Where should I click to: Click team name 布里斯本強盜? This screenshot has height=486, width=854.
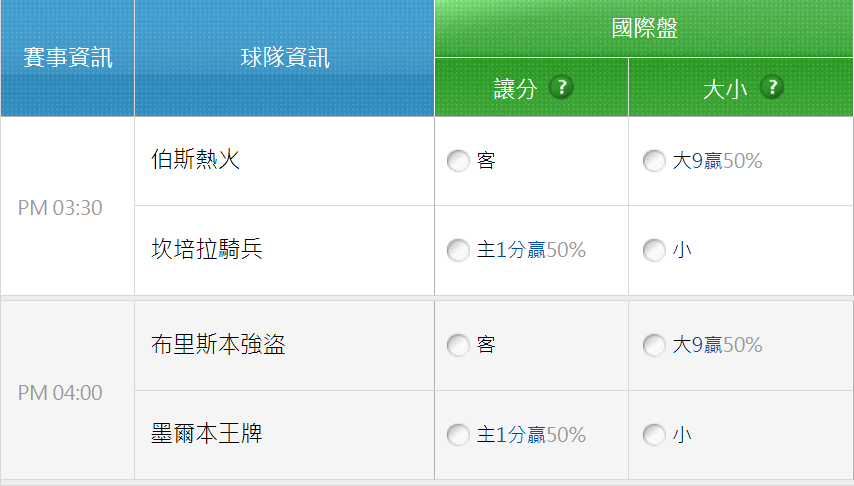(x=218, y=344)
